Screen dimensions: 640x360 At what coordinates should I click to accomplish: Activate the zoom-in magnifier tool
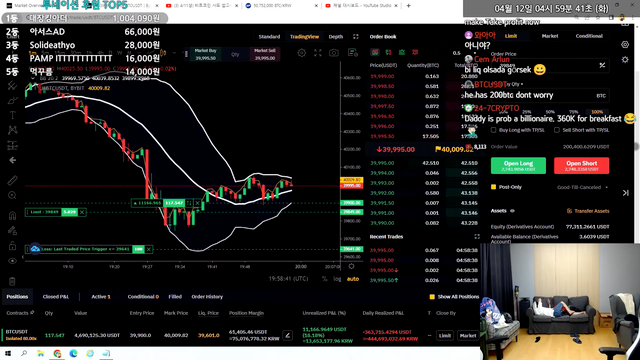[x=12, y=195]
